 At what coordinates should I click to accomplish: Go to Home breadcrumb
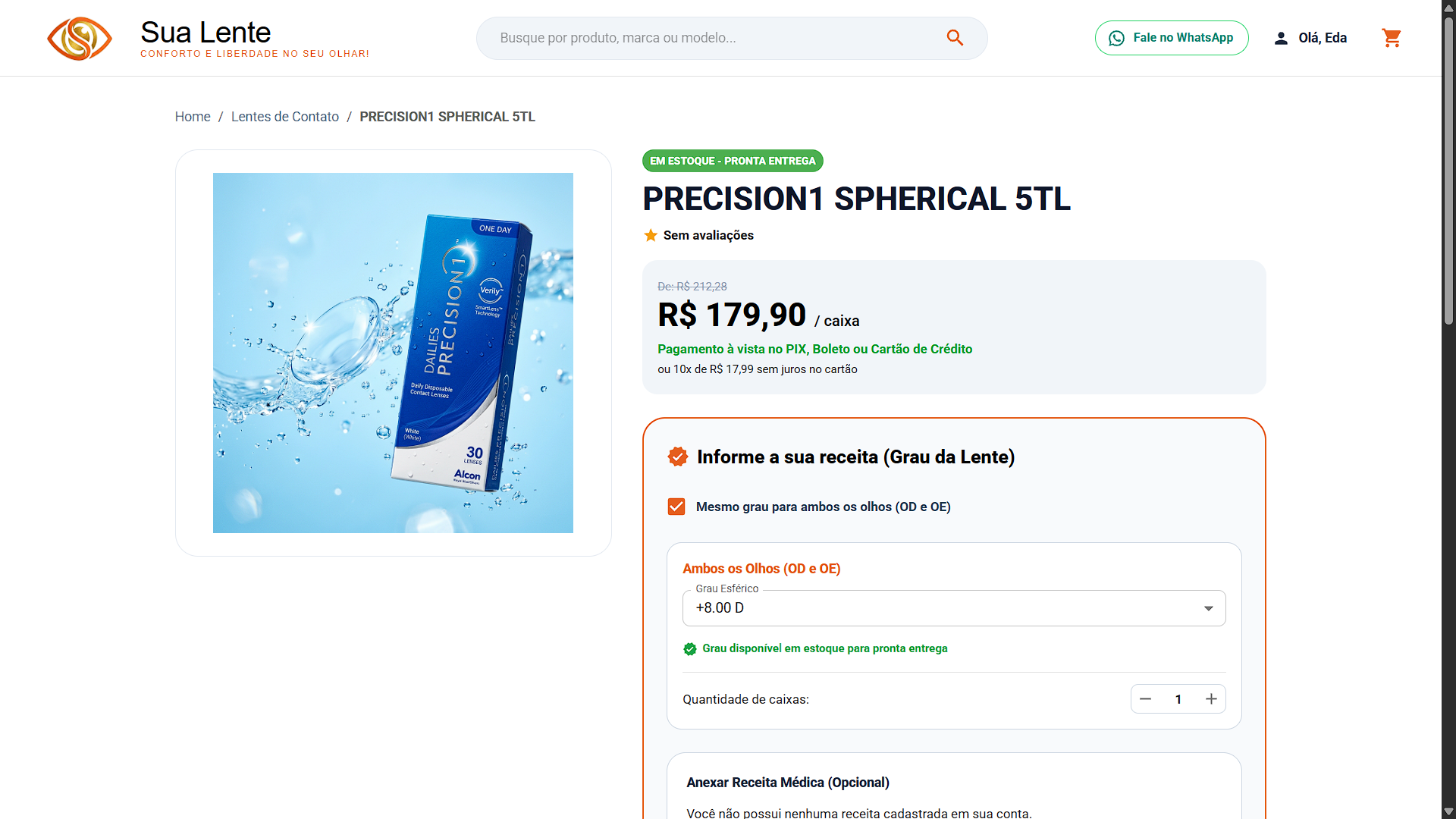pyautogui.click(x=193, y=117)
